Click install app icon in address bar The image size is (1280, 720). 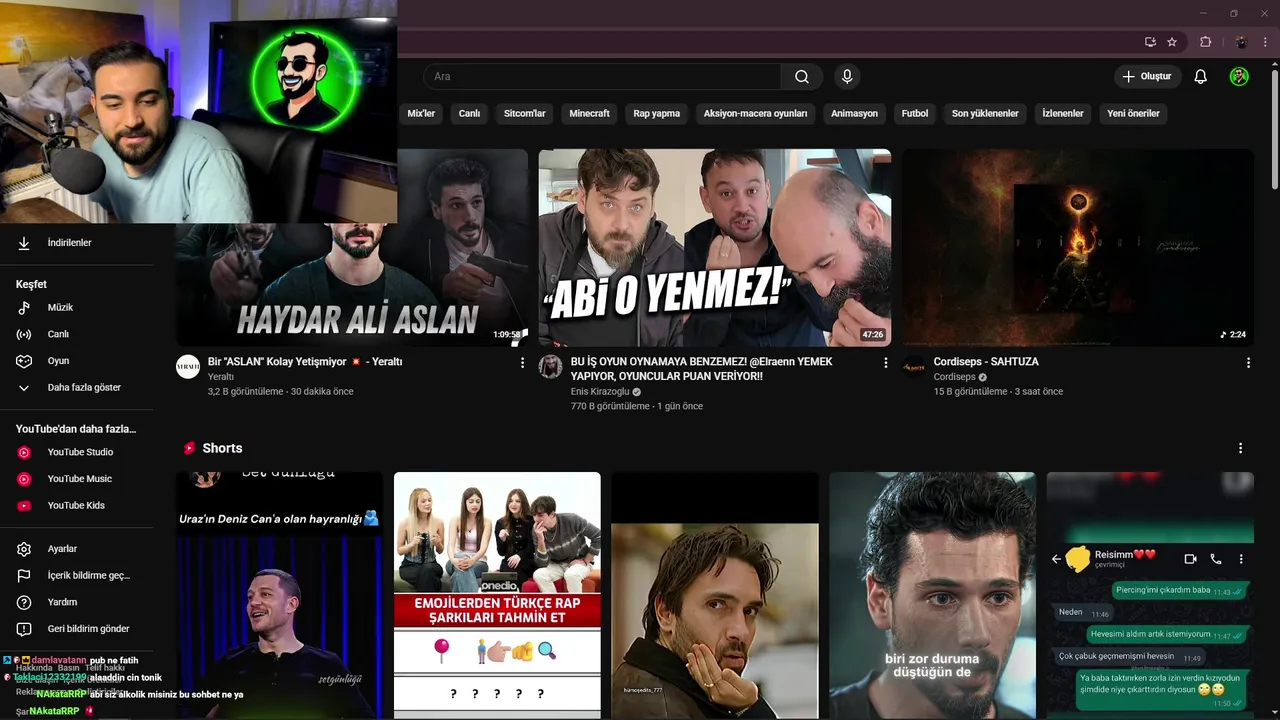click(x=1150, y=42)
